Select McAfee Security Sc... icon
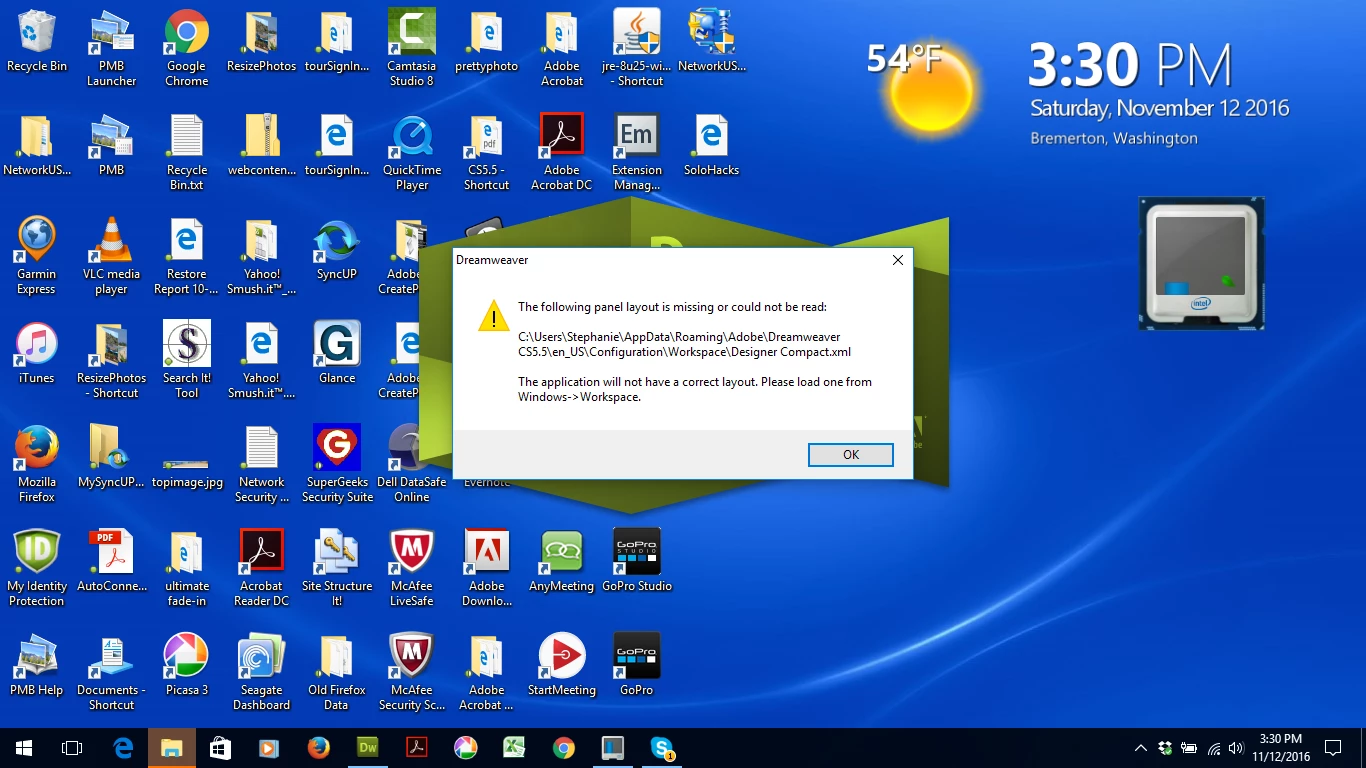This screenshot has height=768, width=1366. tap(411, 673)
